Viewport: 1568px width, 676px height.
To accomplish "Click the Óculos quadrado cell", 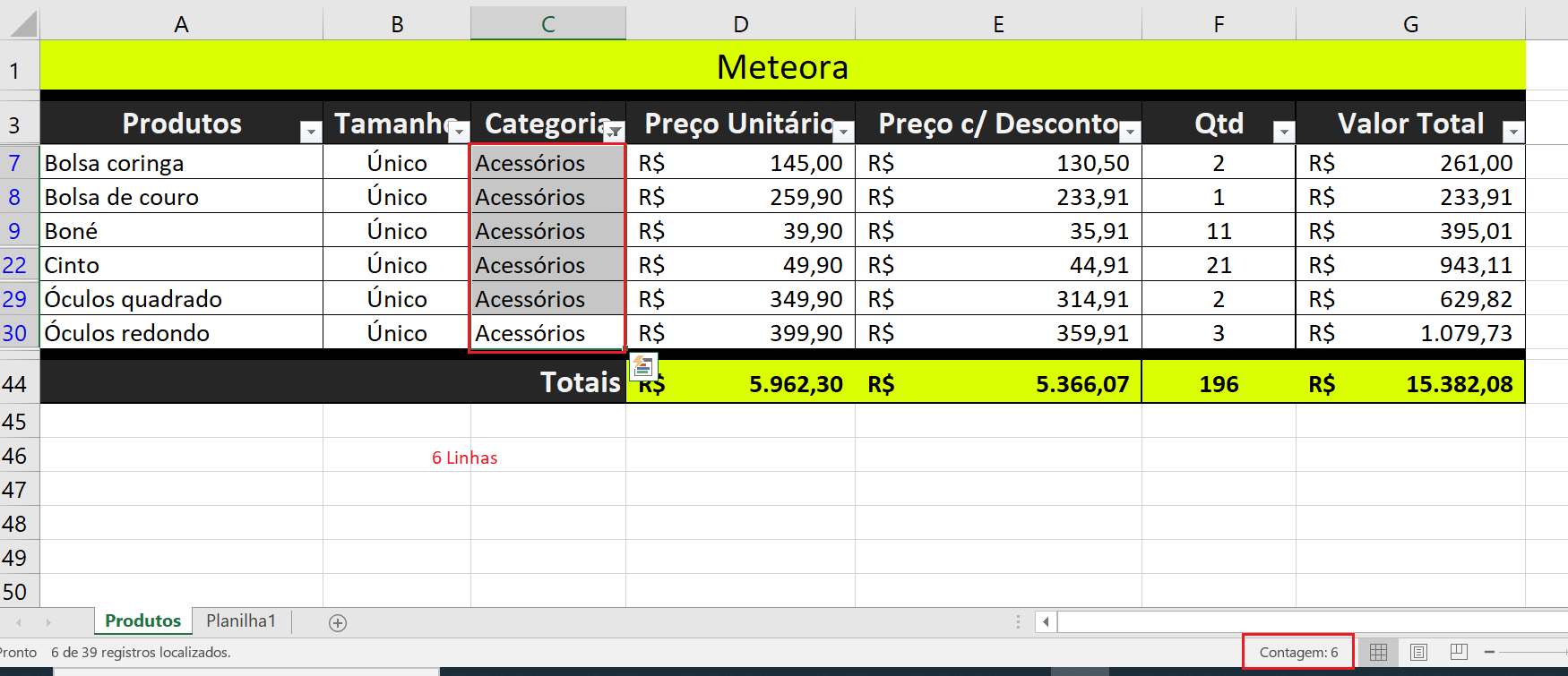I will point(181,299).
